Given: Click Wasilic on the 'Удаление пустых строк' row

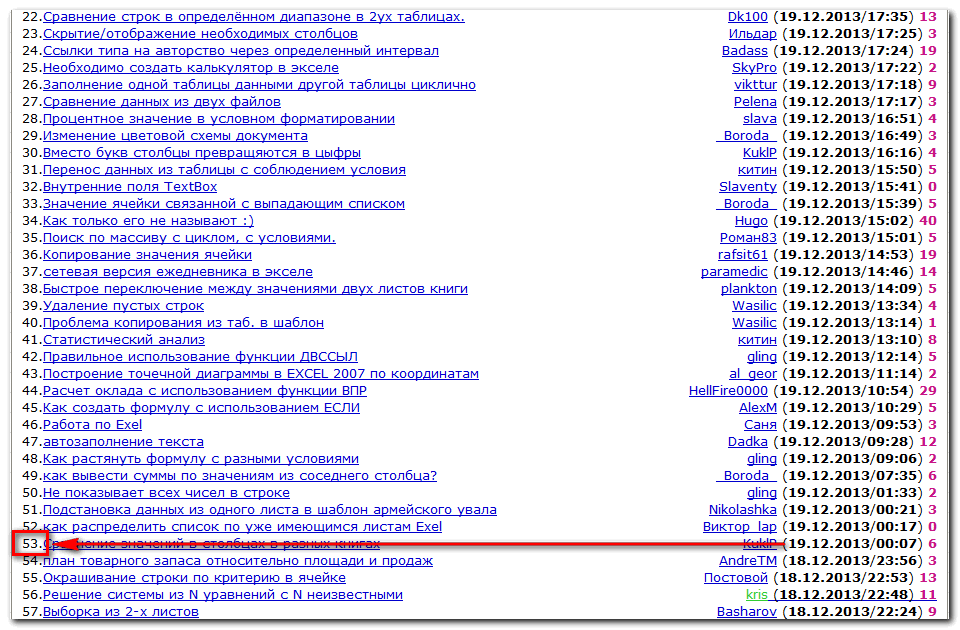Looking at the screenshot, I should point(754,306).
